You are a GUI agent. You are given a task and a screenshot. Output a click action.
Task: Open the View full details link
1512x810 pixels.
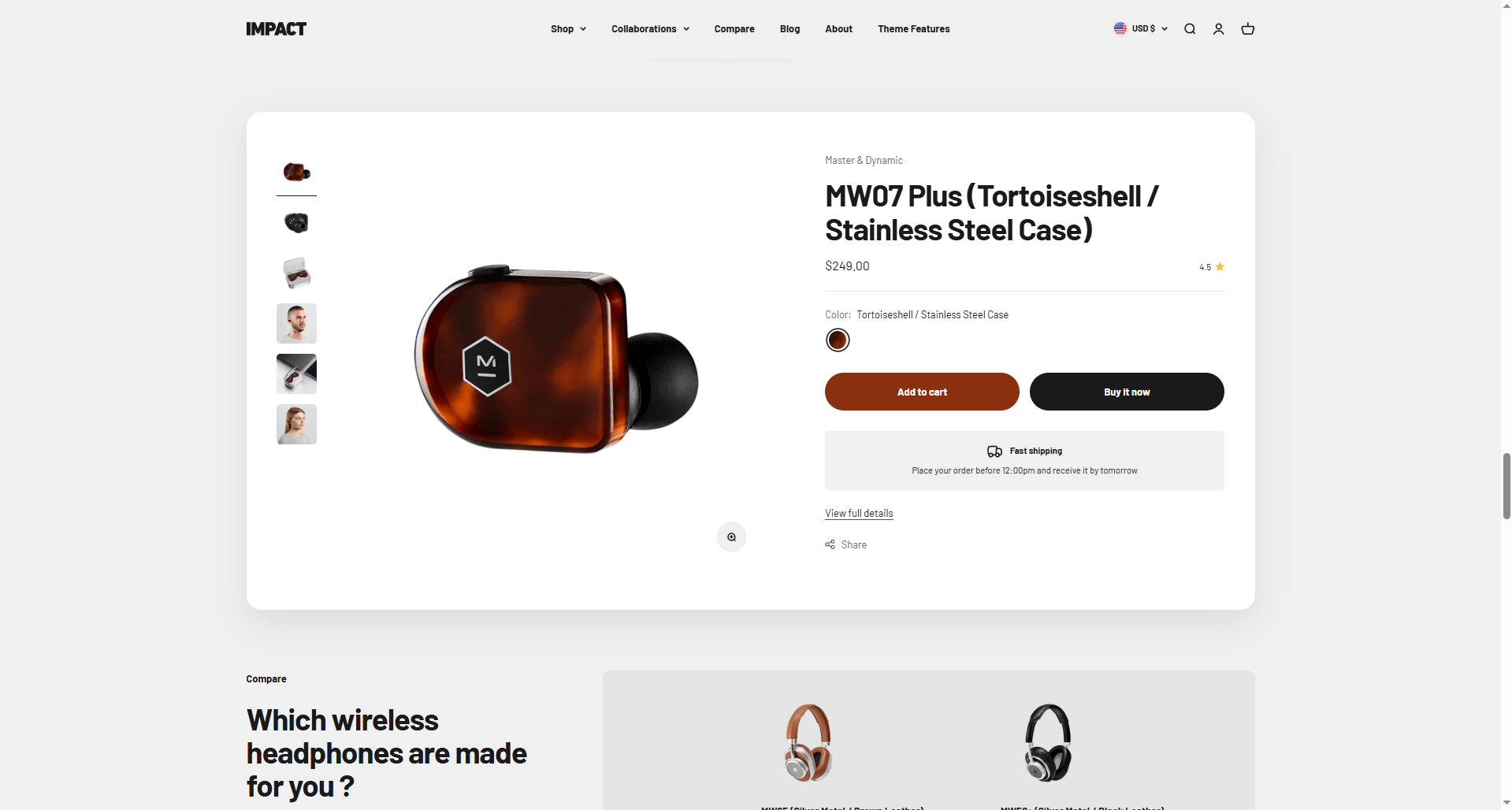point(859,513)
